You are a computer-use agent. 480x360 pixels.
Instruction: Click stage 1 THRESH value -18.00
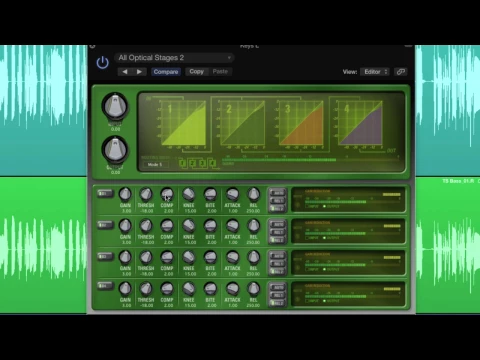click(146, 211)
